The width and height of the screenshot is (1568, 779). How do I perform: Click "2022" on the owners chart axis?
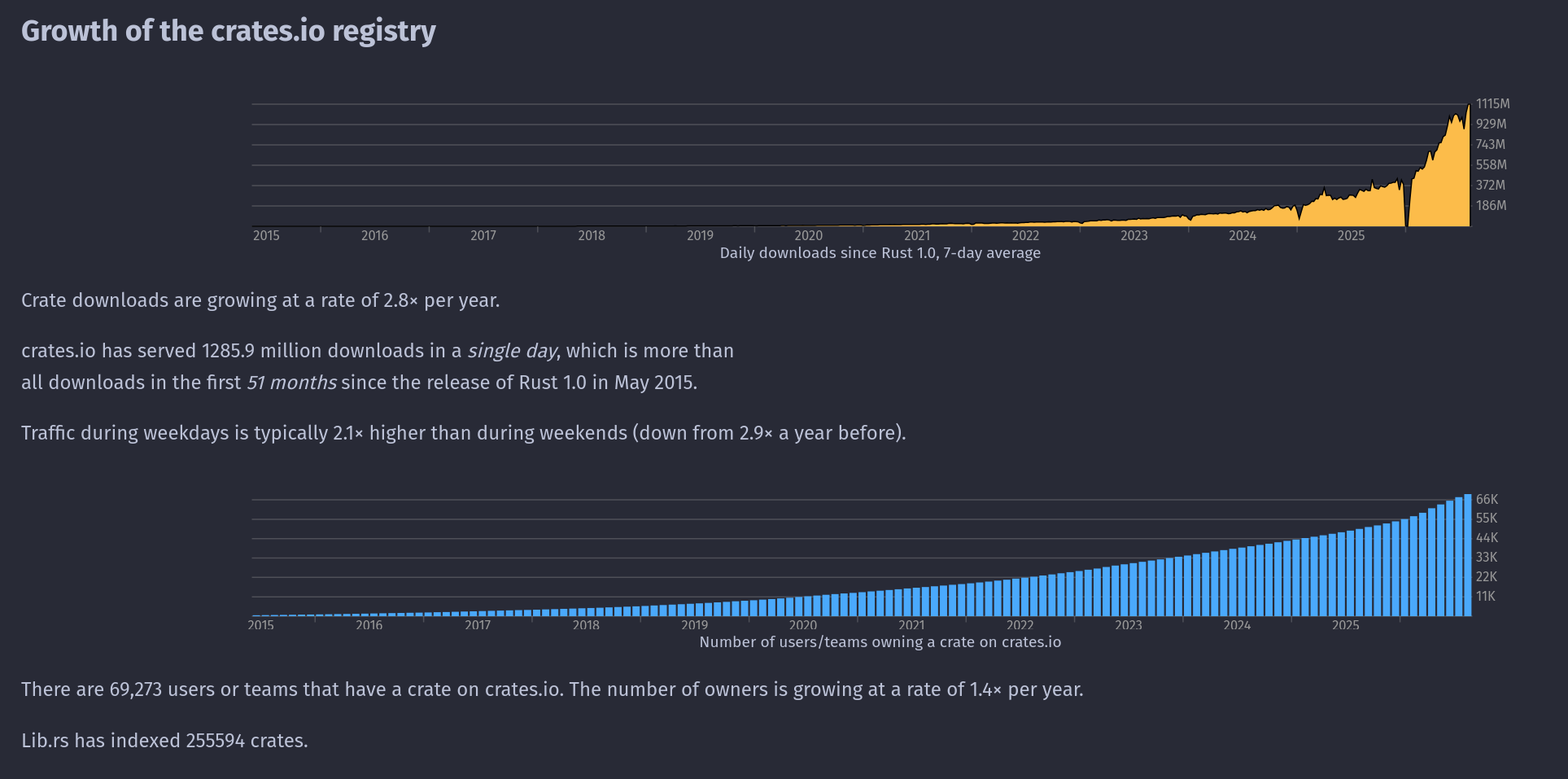tap(1020, 625)
